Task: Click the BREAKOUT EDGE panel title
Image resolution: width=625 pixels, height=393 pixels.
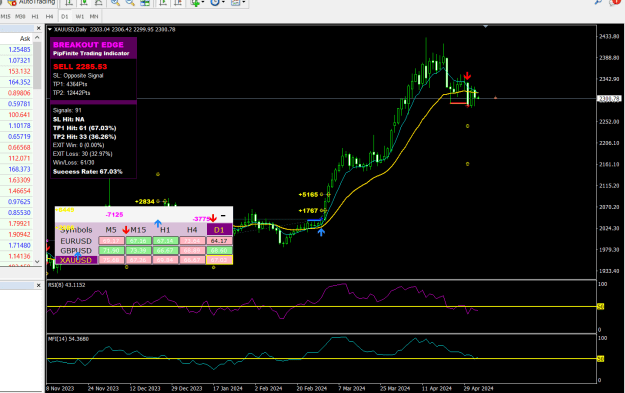Action: (88, 45)
